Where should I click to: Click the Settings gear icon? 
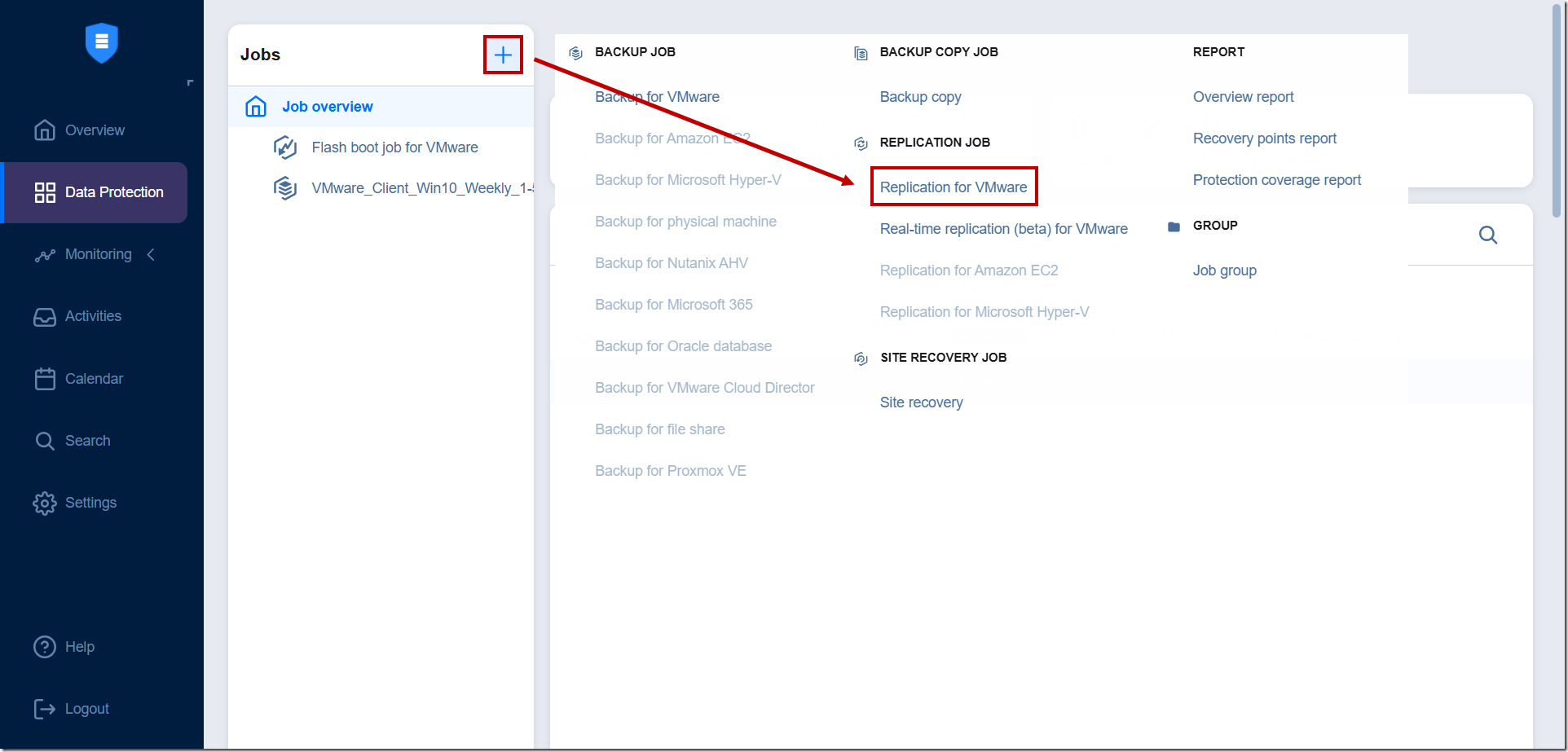click(45, 504)
